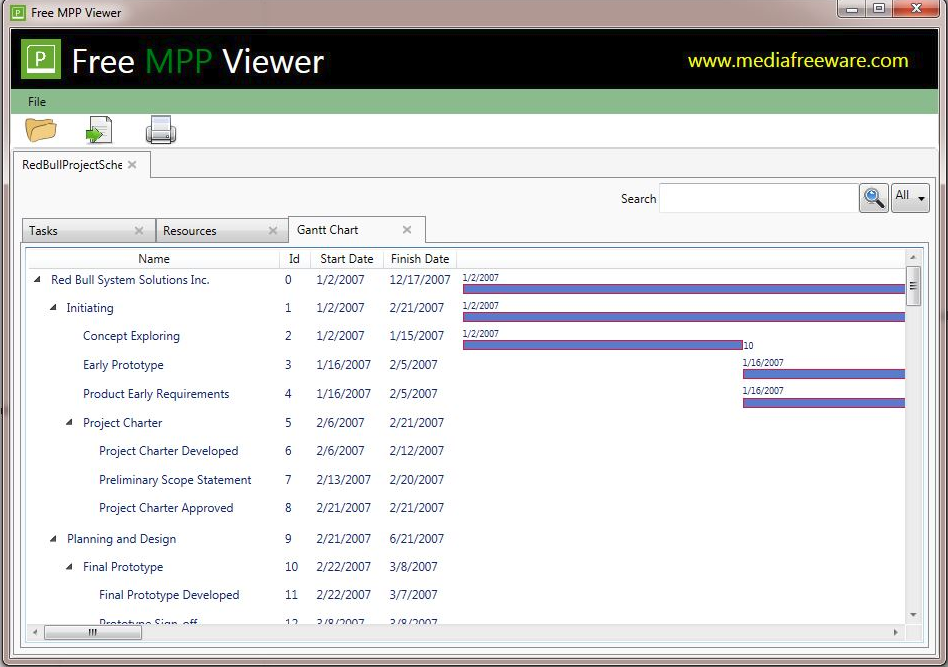Screen dimensions: 948x667
Task: Click the magnifier search button
Action: click(x=874, y=198)
